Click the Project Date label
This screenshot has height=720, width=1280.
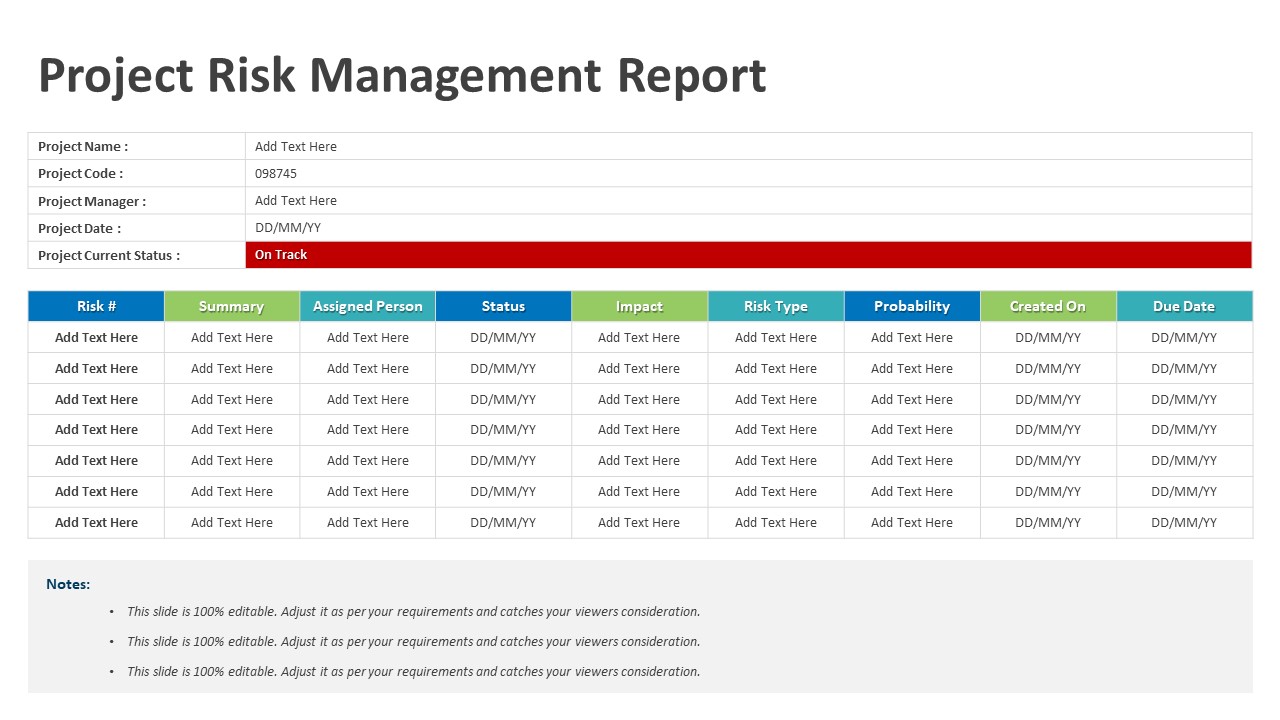coord(80,228)
